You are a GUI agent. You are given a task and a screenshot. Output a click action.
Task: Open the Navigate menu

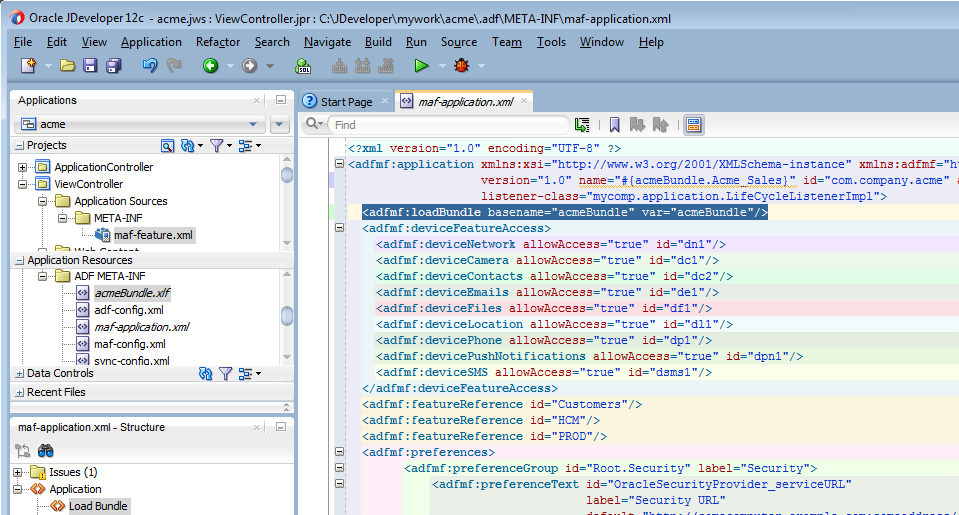pyautogui.click(x=327, y=42)
